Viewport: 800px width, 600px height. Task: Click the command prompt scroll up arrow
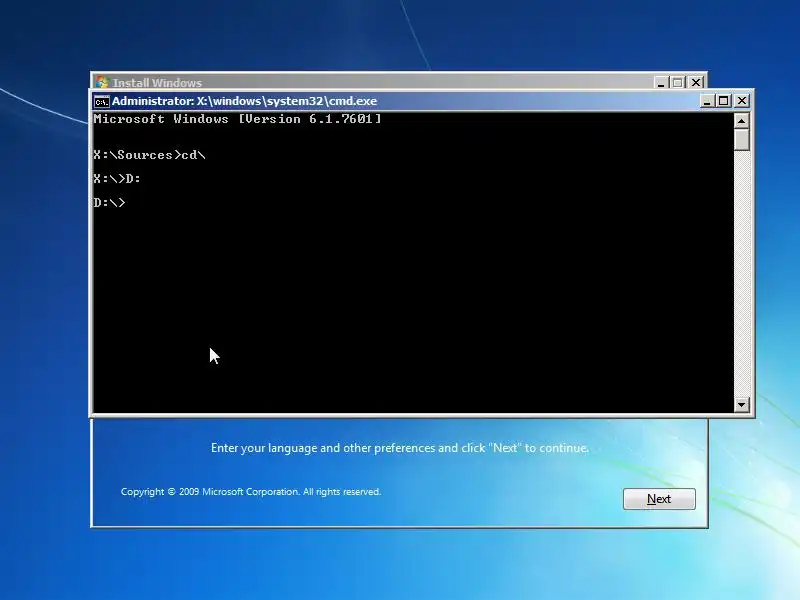click(x=741, y=120)
